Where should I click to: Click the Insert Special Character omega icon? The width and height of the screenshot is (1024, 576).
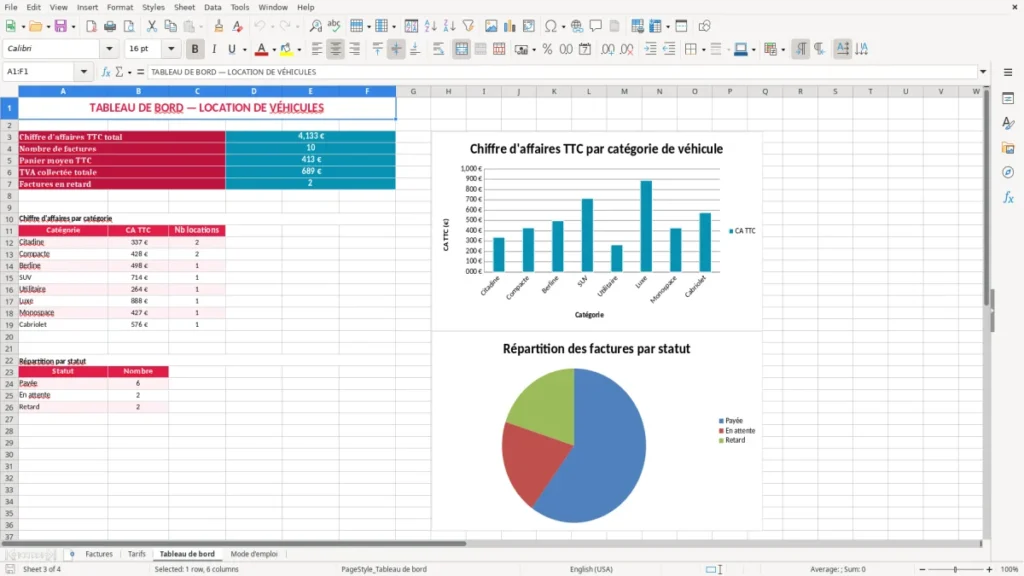(551, 26)
